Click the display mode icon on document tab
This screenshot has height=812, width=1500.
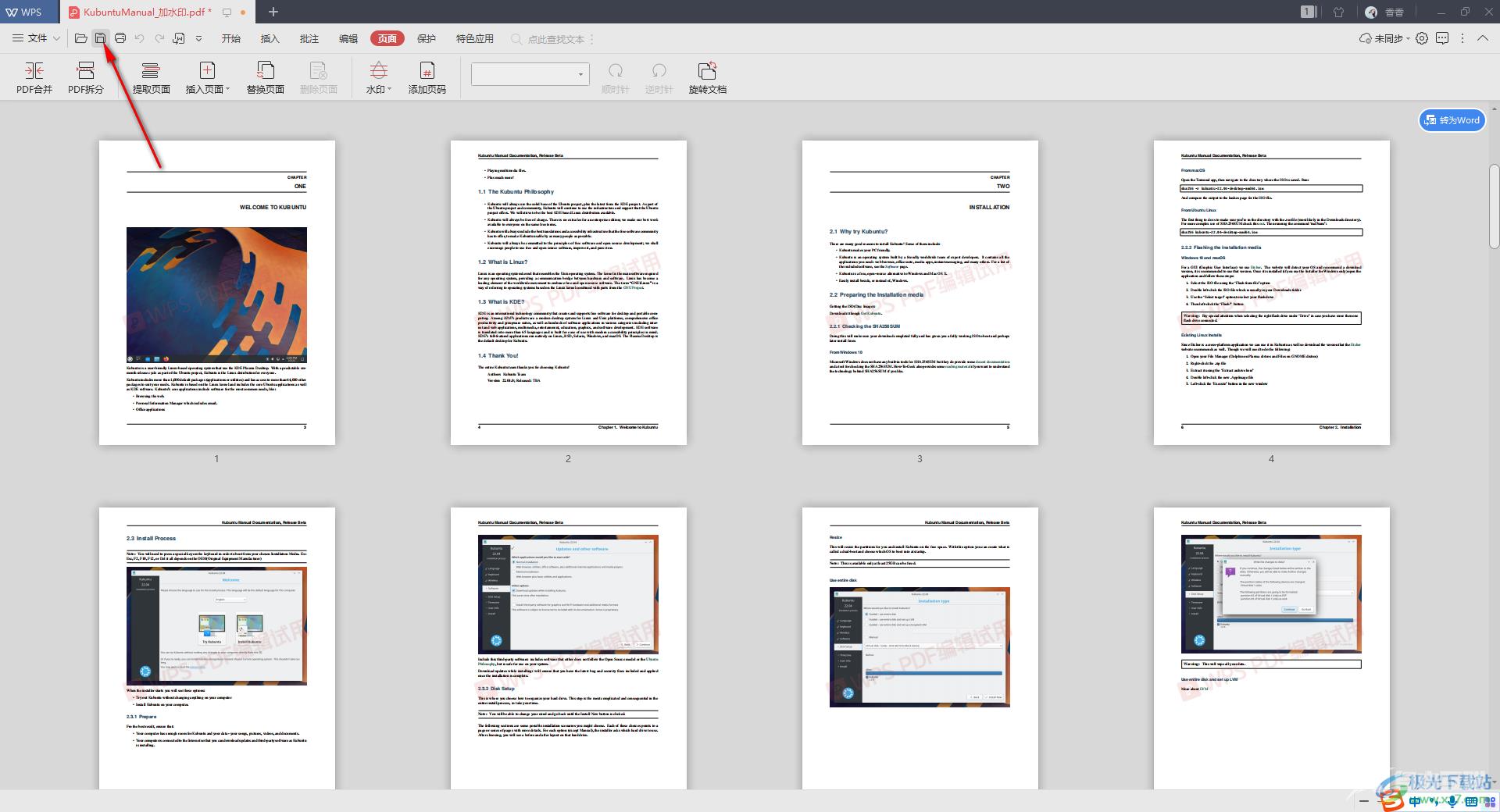pos(227,12)
